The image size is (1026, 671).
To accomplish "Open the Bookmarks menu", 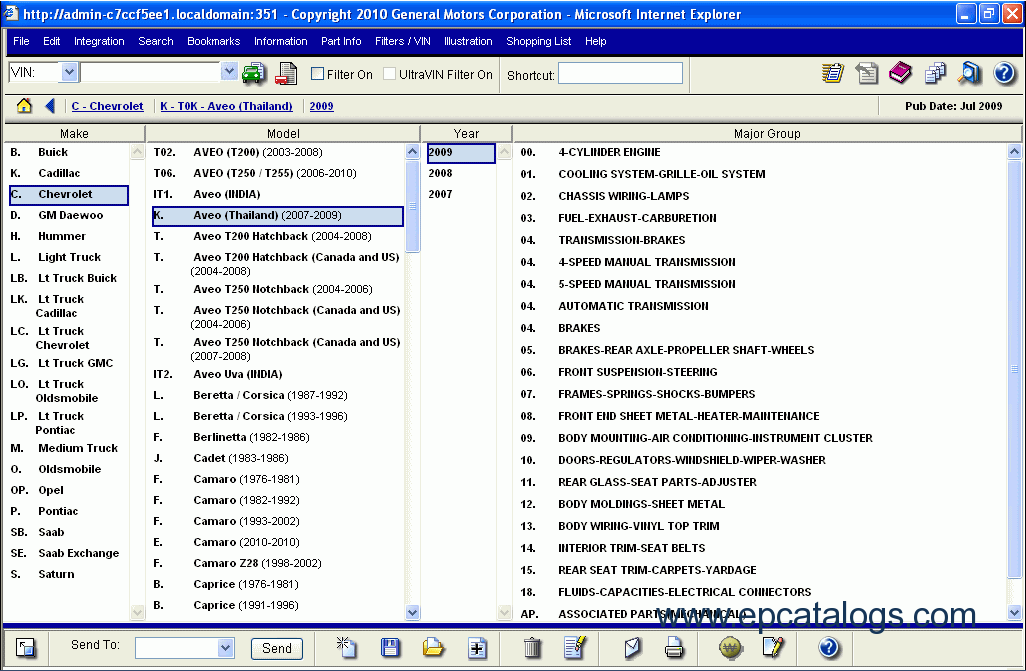I will coord(213,41).
